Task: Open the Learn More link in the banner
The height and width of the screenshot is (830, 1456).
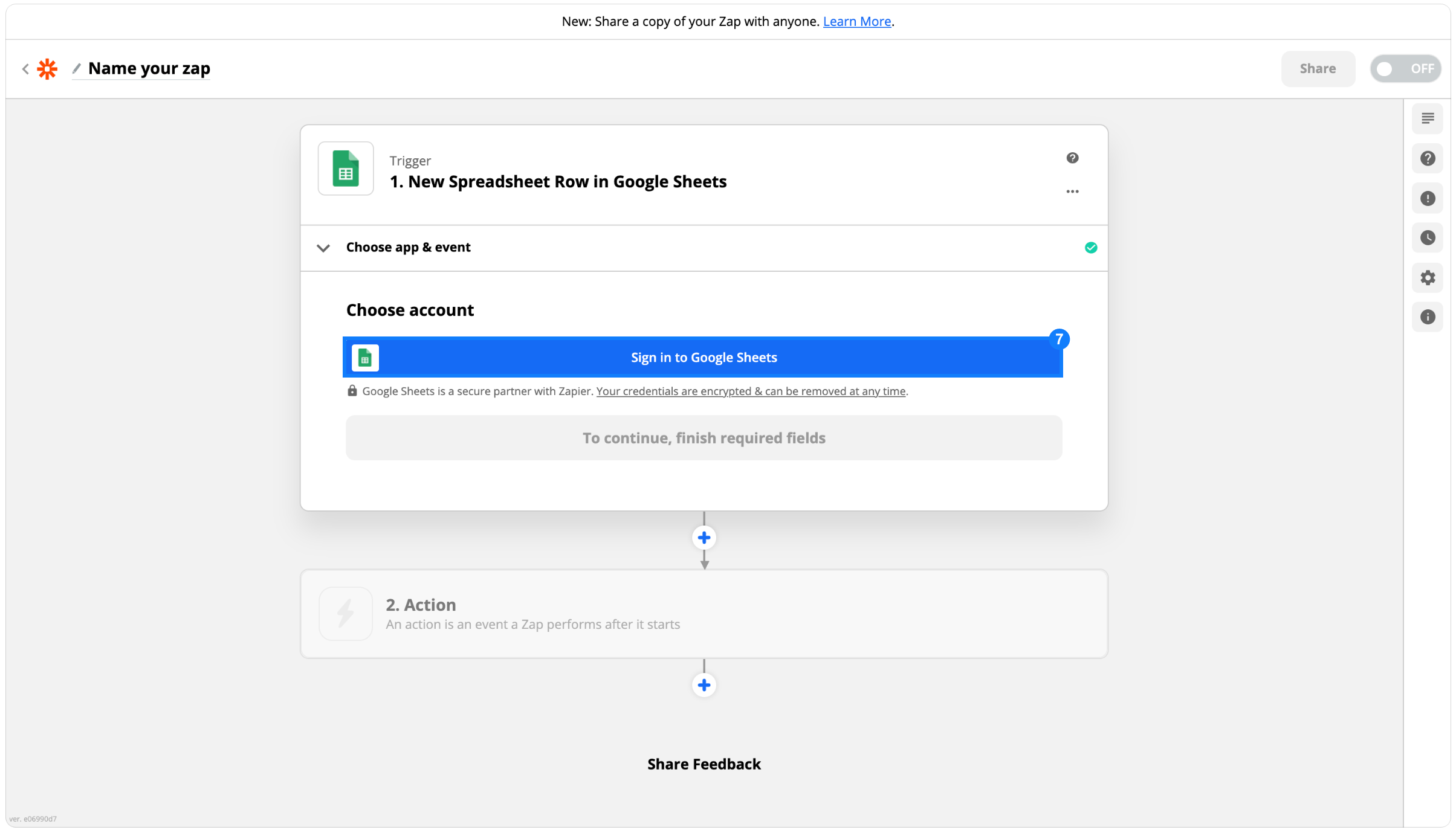Action: [x=857, y=21]
